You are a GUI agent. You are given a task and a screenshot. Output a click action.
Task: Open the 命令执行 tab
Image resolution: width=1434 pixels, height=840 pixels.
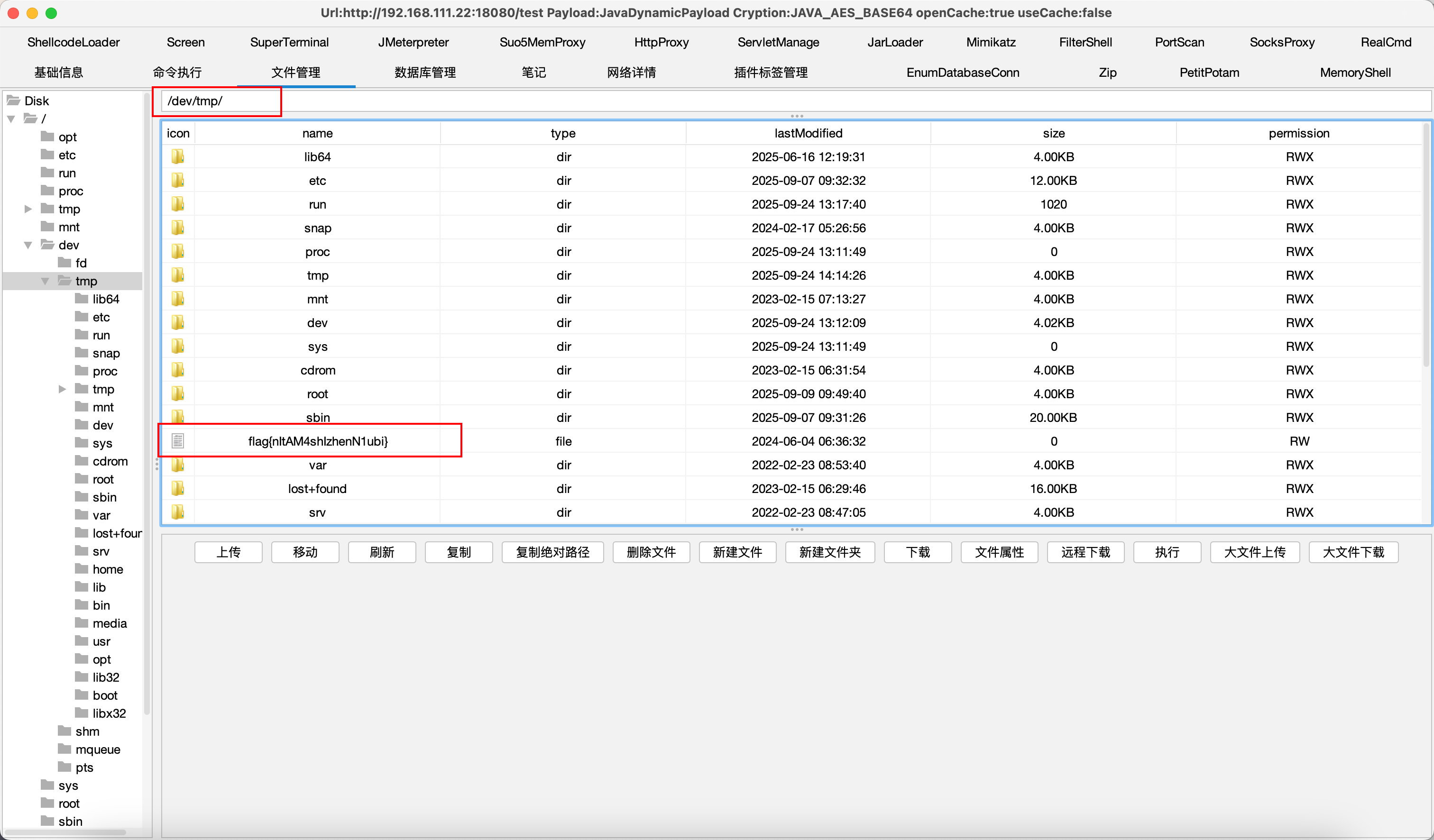tap(177, 72)
